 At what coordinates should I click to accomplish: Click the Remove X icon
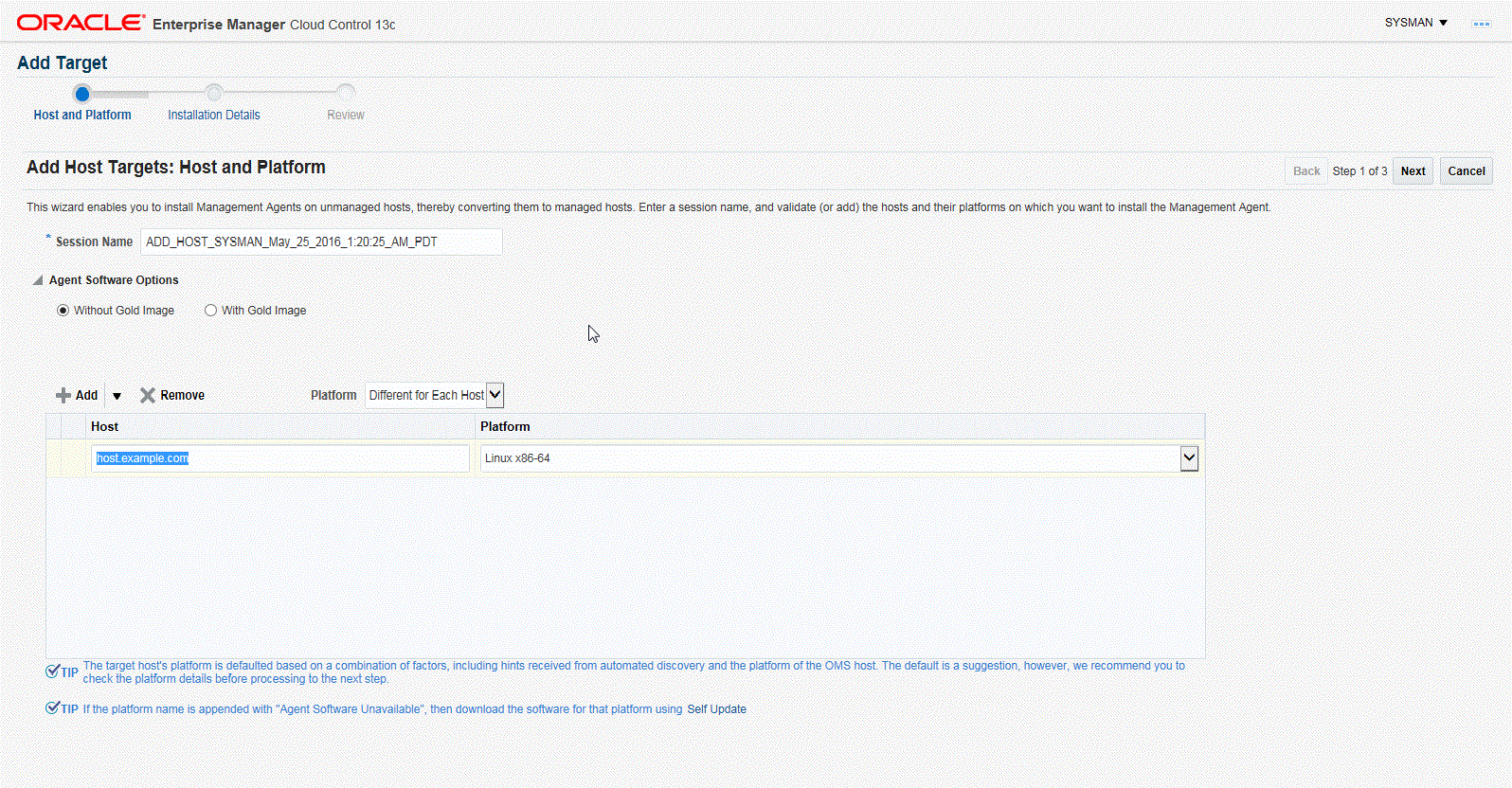[148, 395]
